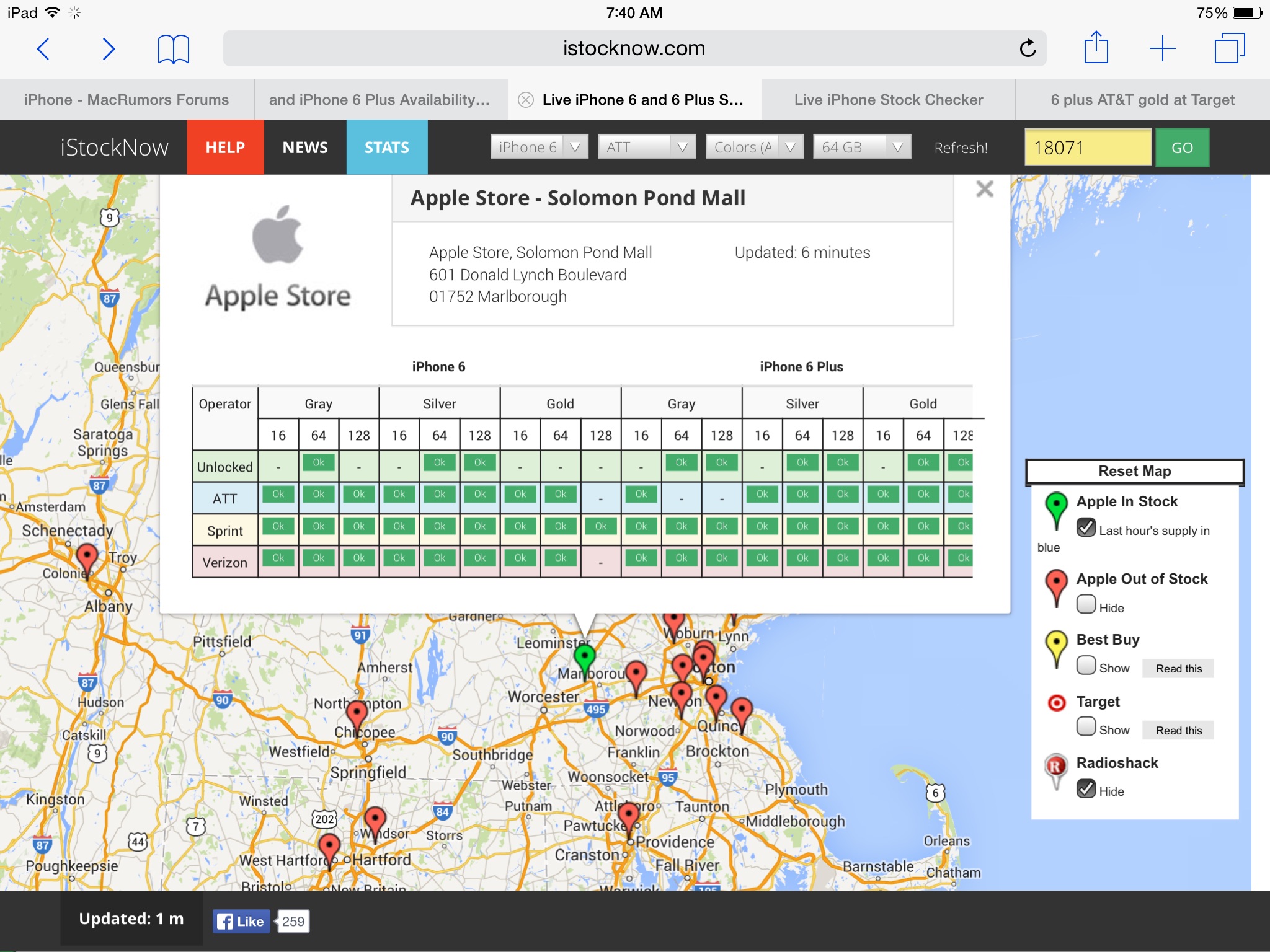This screenshot has width=1270, height=952.
Task: Check Hide under Apple Out of Stock
Action: coord(1086,604)
